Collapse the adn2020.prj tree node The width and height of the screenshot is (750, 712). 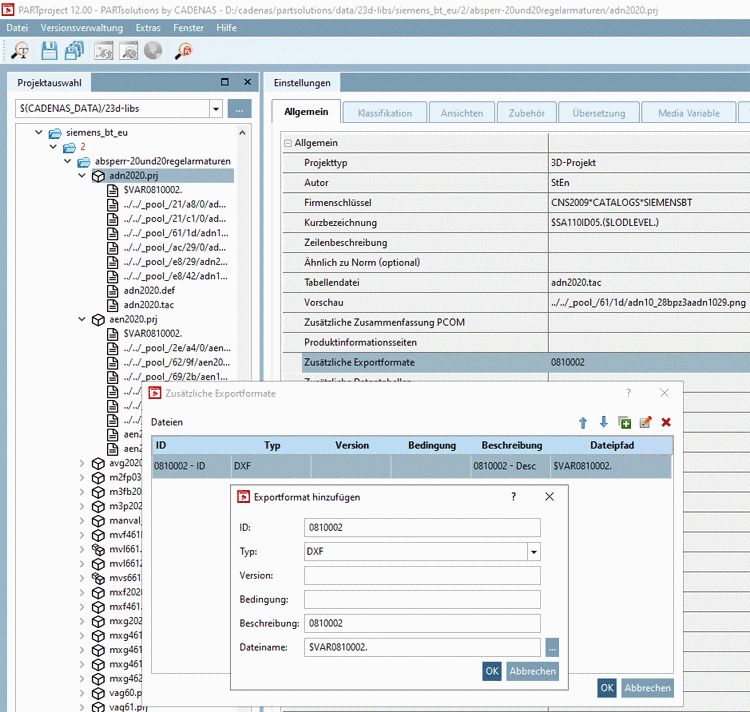click(83, 176)
